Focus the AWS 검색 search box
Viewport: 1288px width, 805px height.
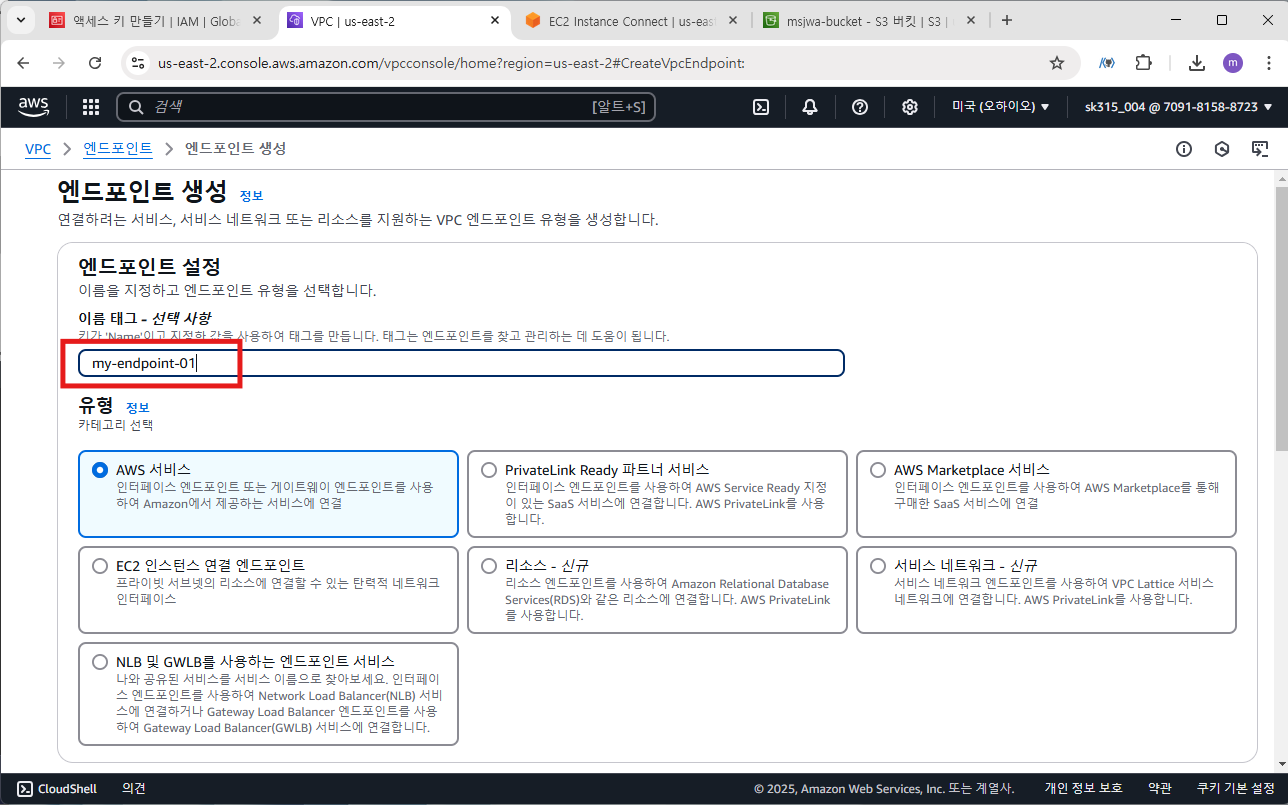tap(386, 107)
